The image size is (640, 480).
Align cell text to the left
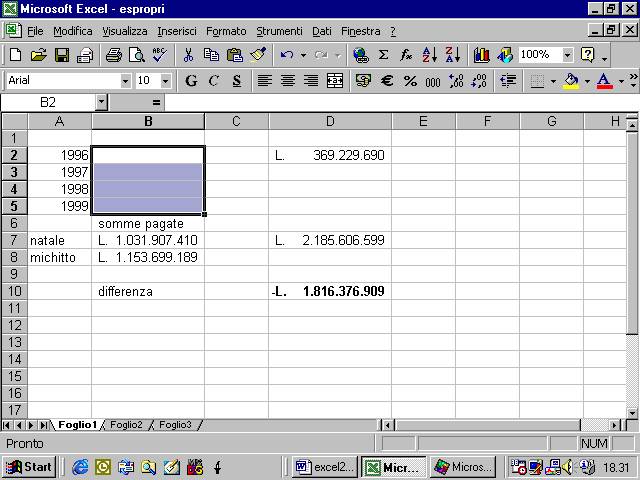pos(264,80)
